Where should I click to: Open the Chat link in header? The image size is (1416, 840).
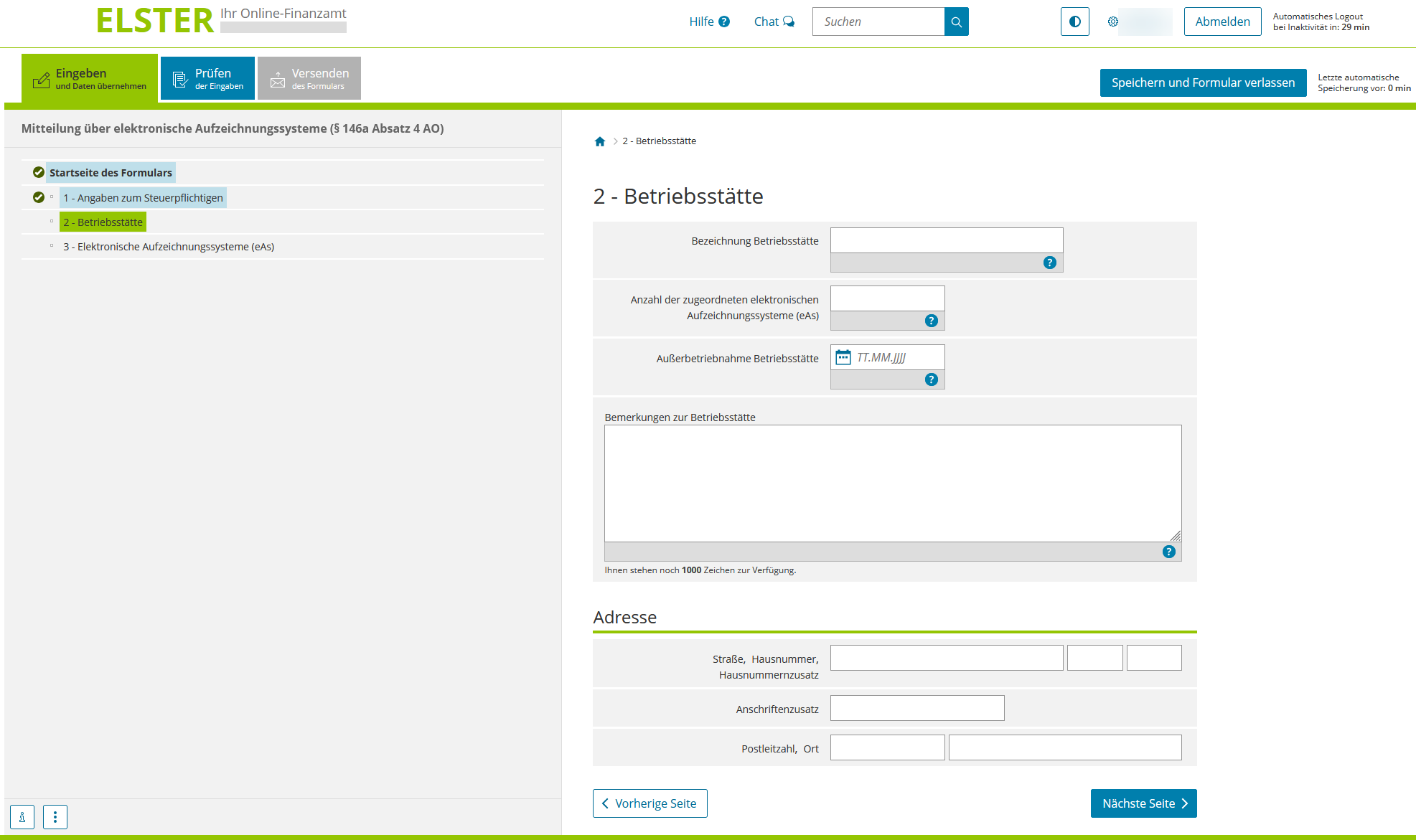(x=774, y=22)
